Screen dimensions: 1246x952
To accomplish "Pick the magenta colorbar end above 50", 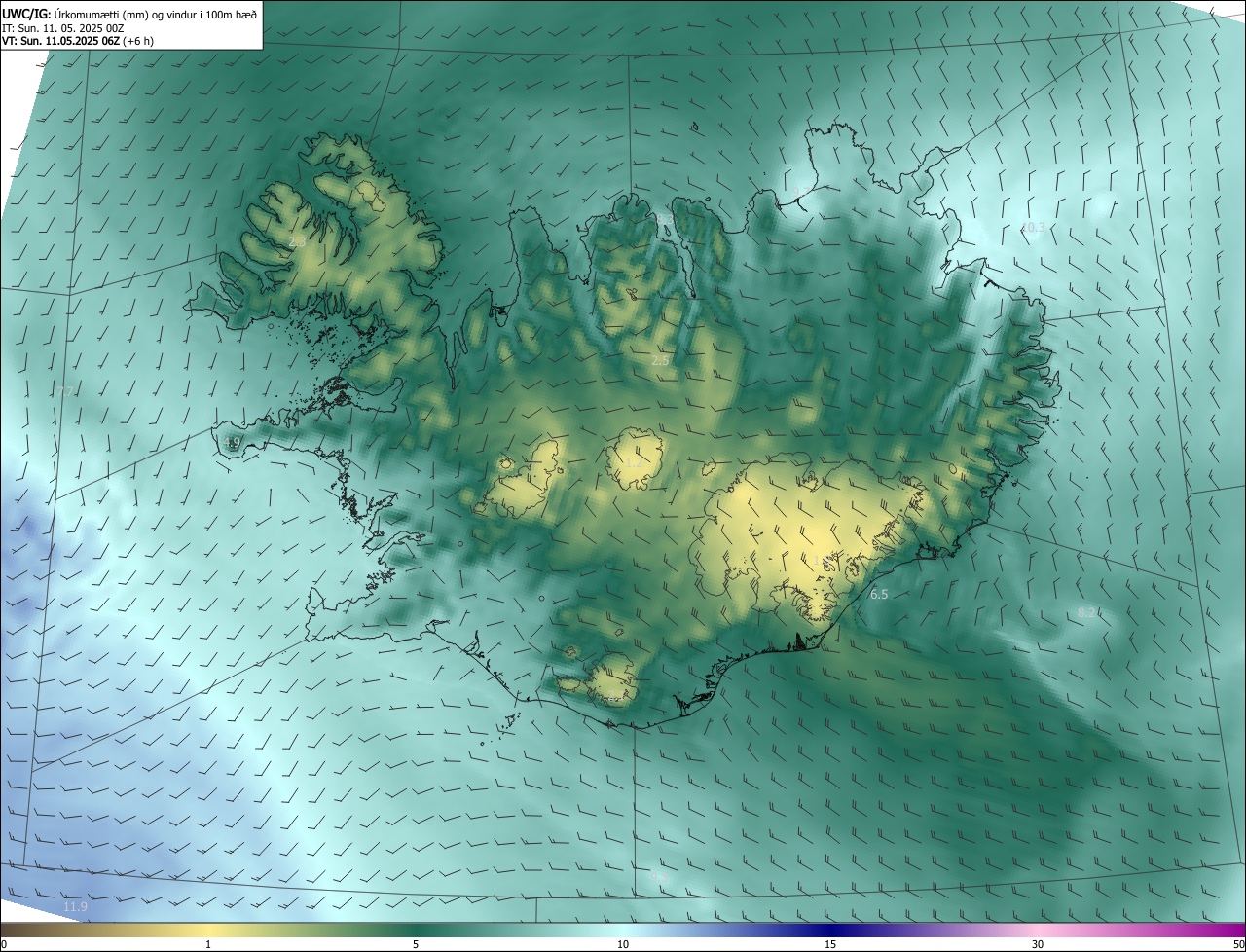I will click(x=1234, y=930).
